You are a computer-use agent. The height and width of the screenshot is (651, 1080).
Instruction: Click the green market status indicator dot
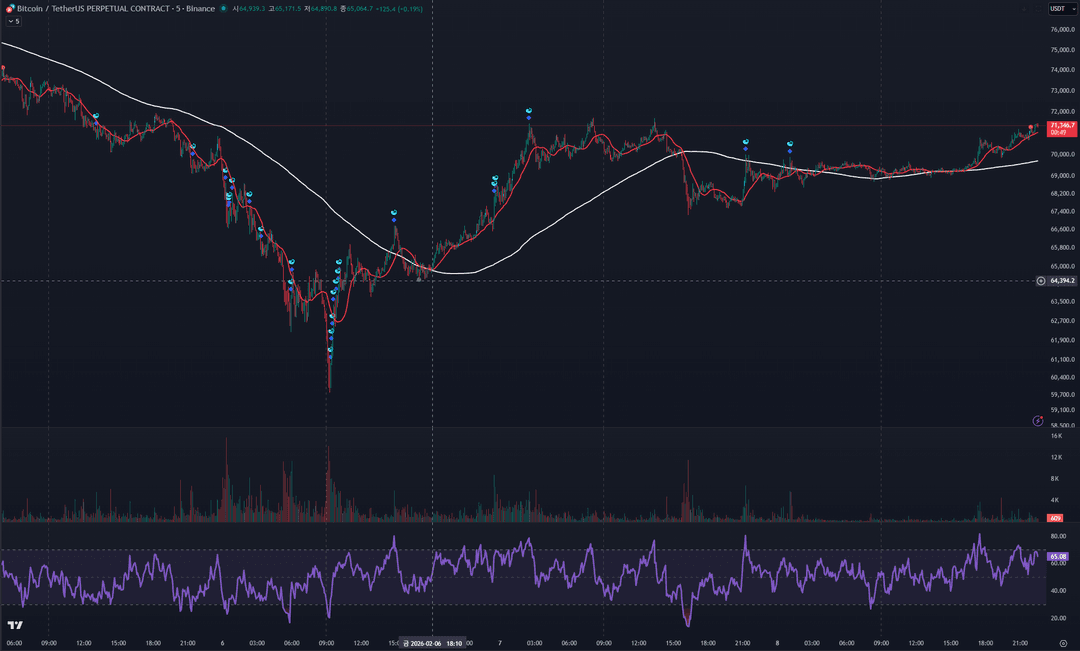[x=223, y=8]
